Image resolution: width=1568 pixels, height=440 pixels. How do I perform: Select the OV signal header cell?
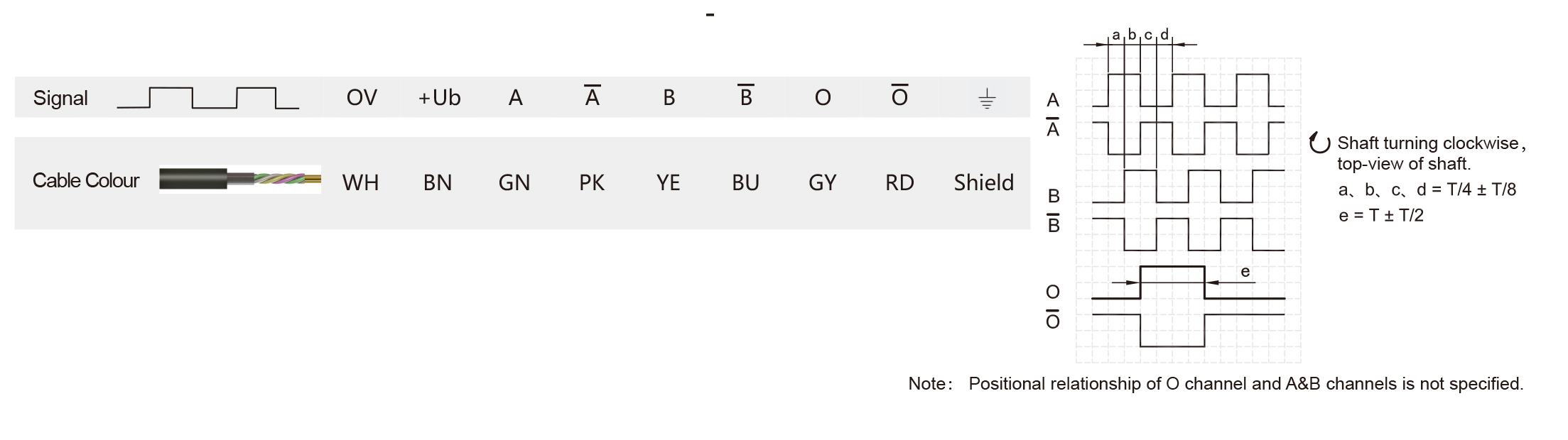(362, 97)
